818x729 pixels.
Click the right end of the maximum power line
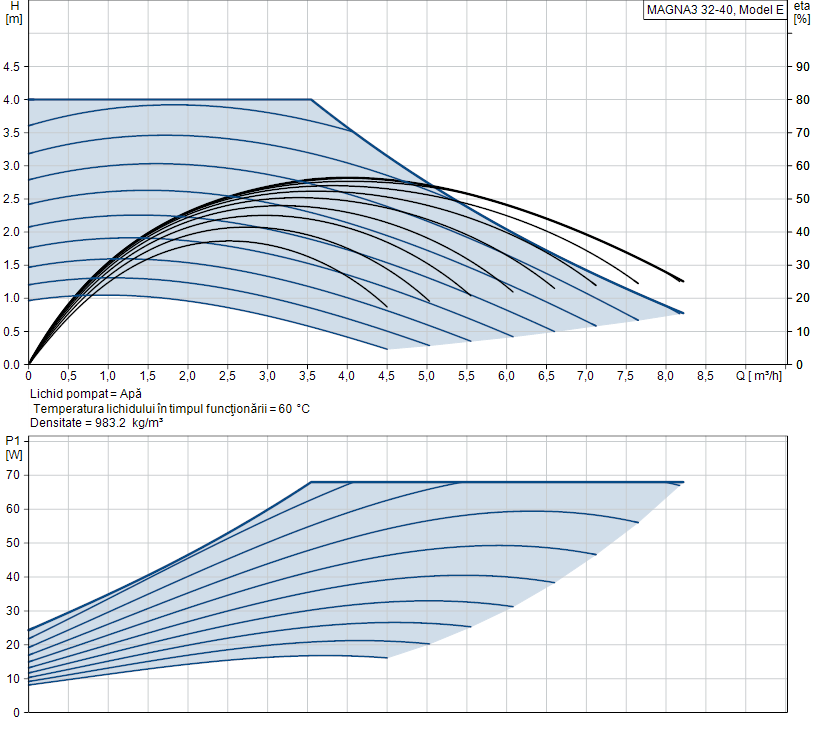683,482
